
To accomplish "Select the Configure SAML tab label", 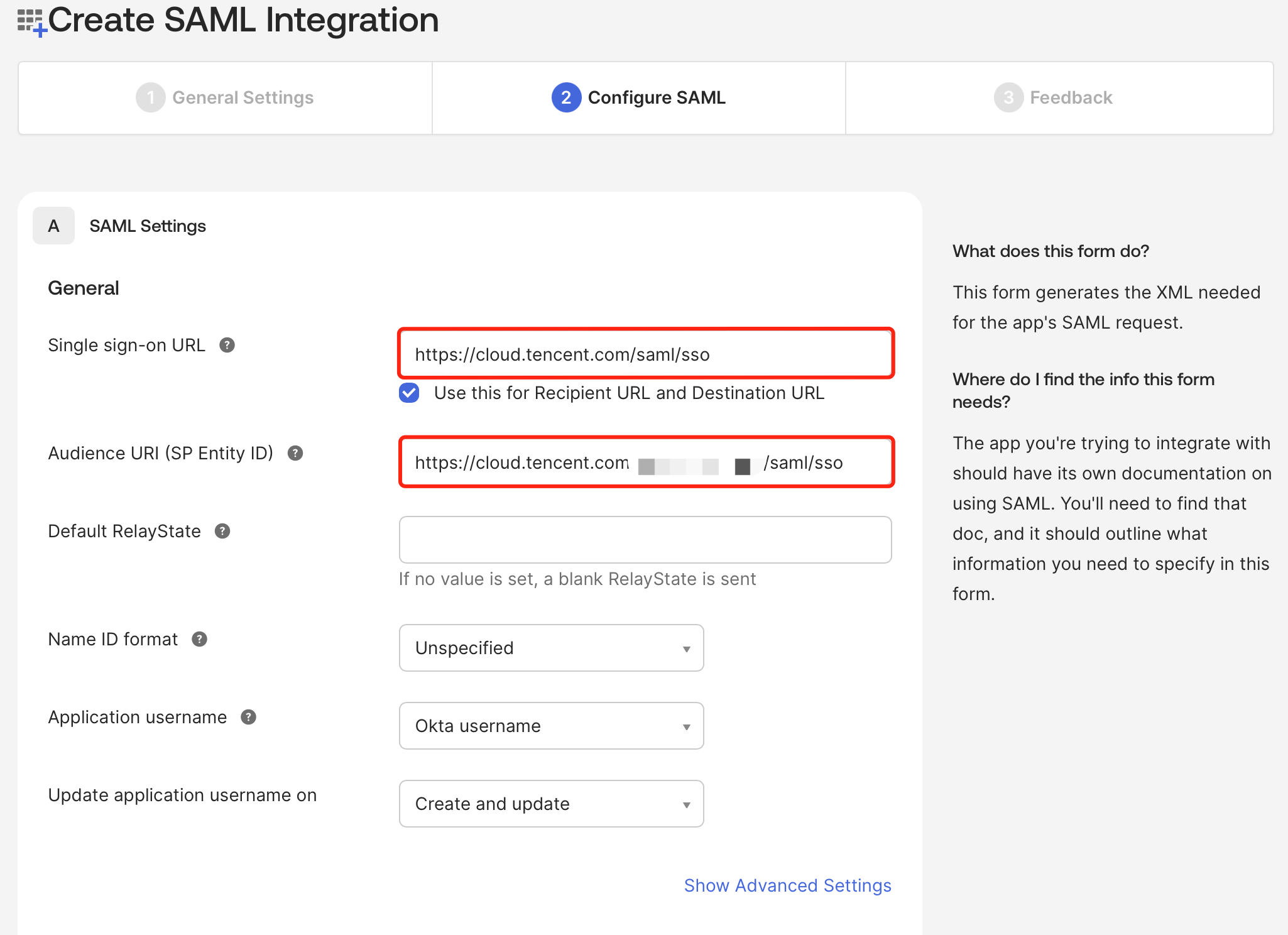I will (657, 97).
